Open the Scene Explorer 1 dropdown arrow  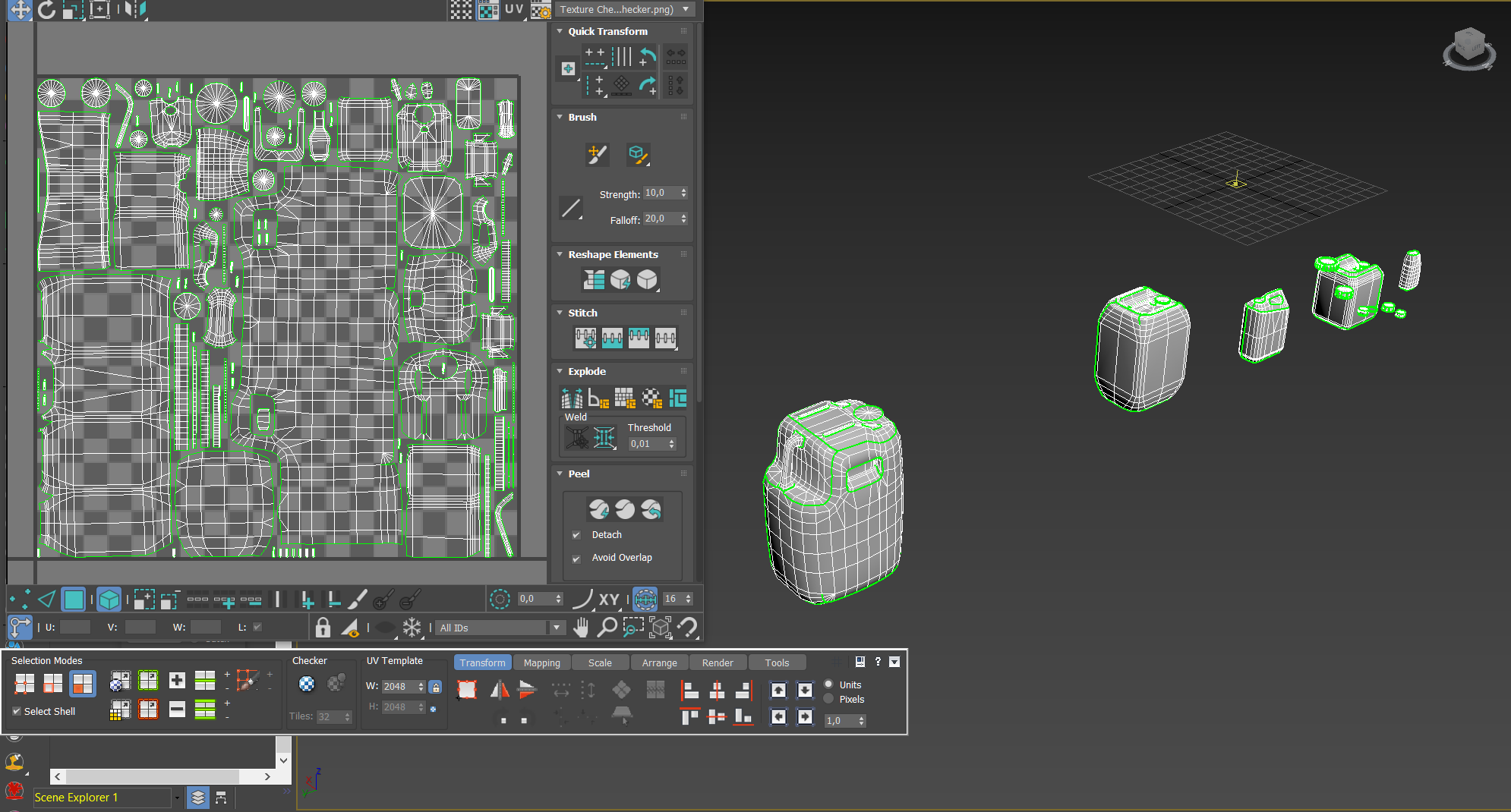[x=177, y=798]
